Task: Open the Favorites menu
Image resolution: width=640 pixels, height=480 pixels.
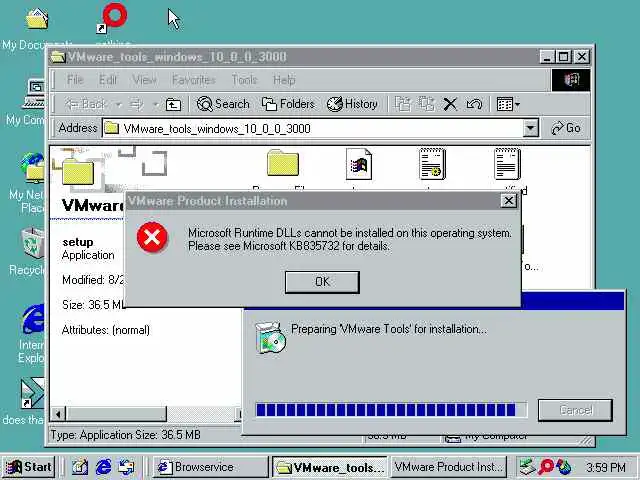Action: (x=193, y=80)
